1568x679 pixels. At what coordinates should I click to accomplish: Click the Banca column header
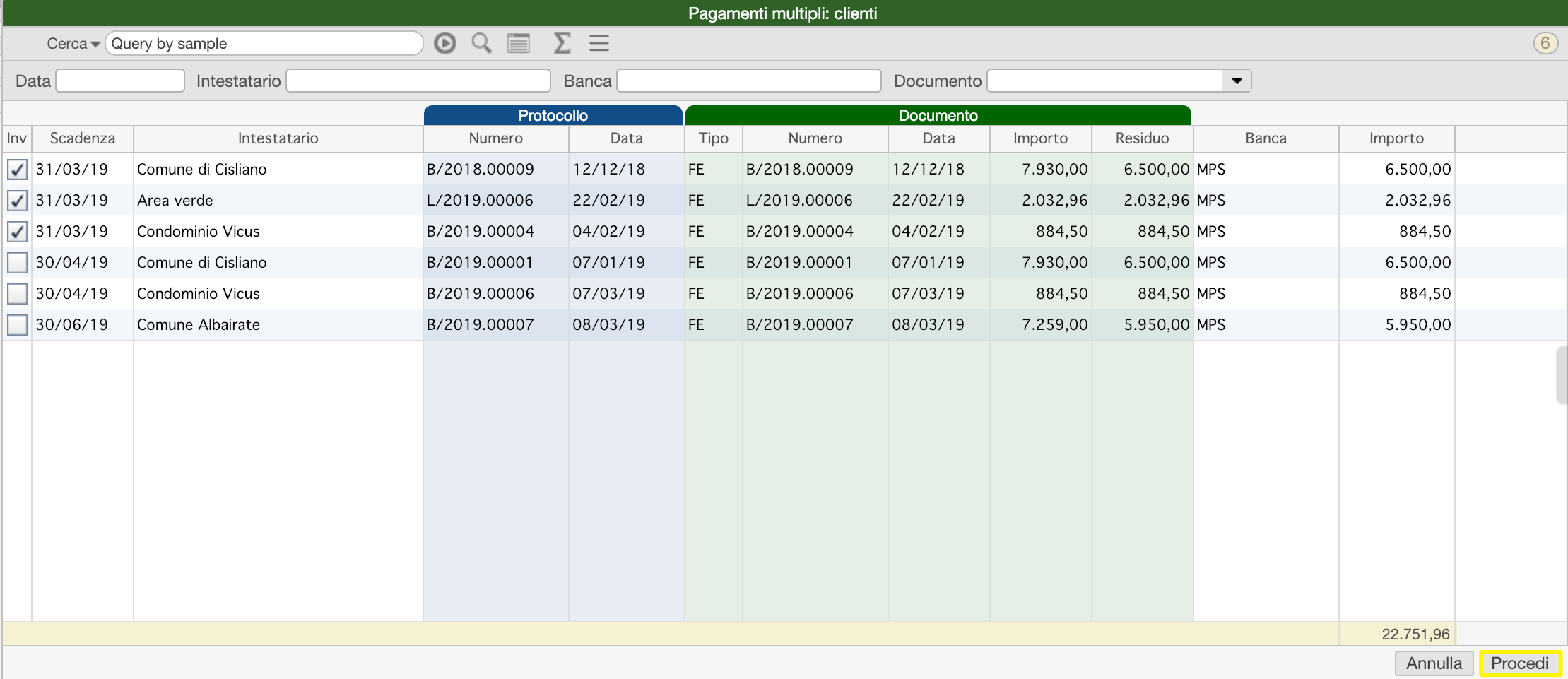coord(1266,138)
